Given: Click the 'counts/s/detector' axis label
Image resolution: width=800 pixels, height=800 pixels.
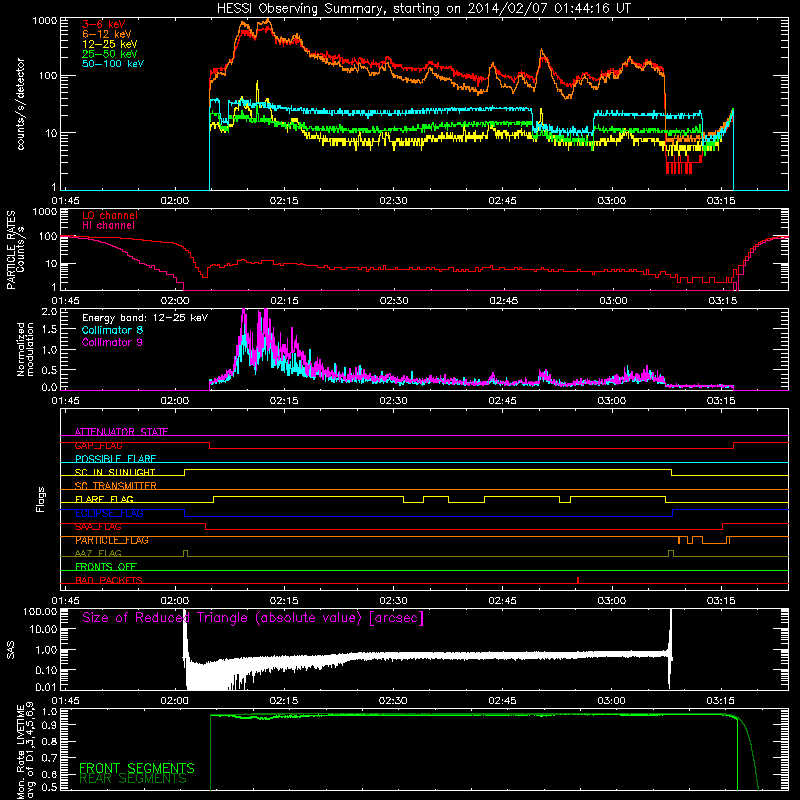Looking at the screenshot, I should (20, 104).
